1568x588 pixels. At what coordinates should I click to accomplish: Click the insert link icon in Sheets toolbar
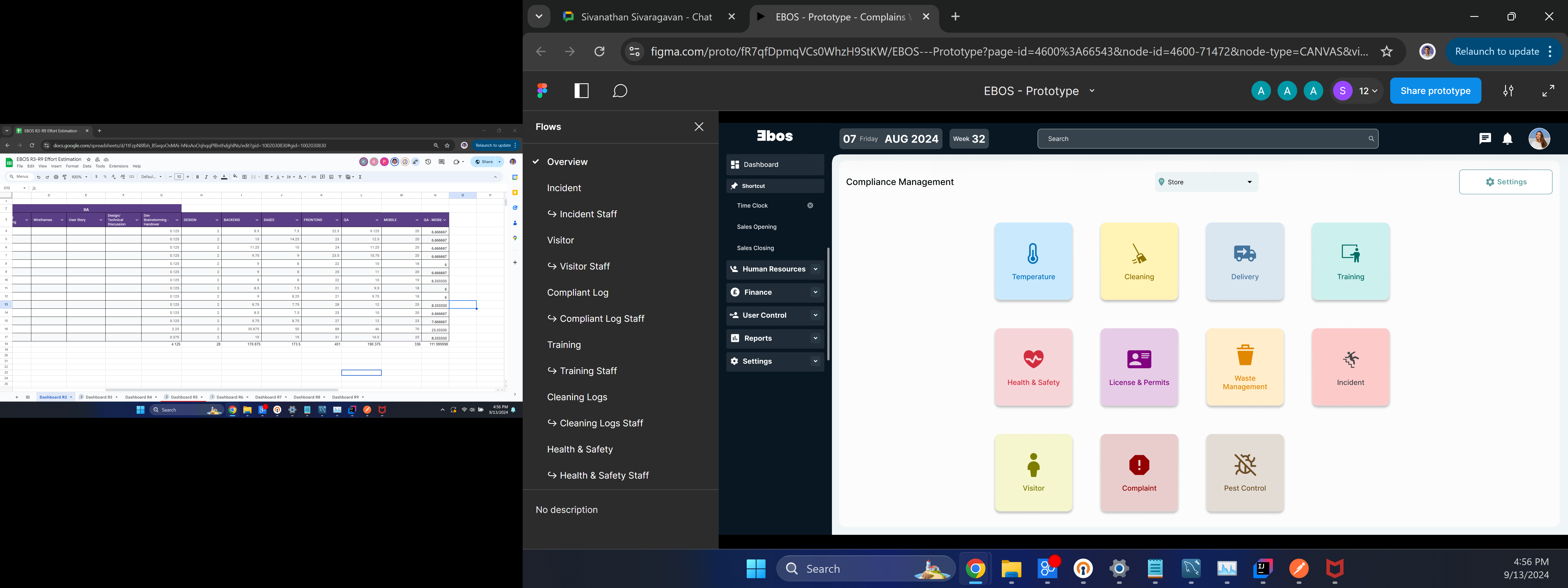(314, 177)
